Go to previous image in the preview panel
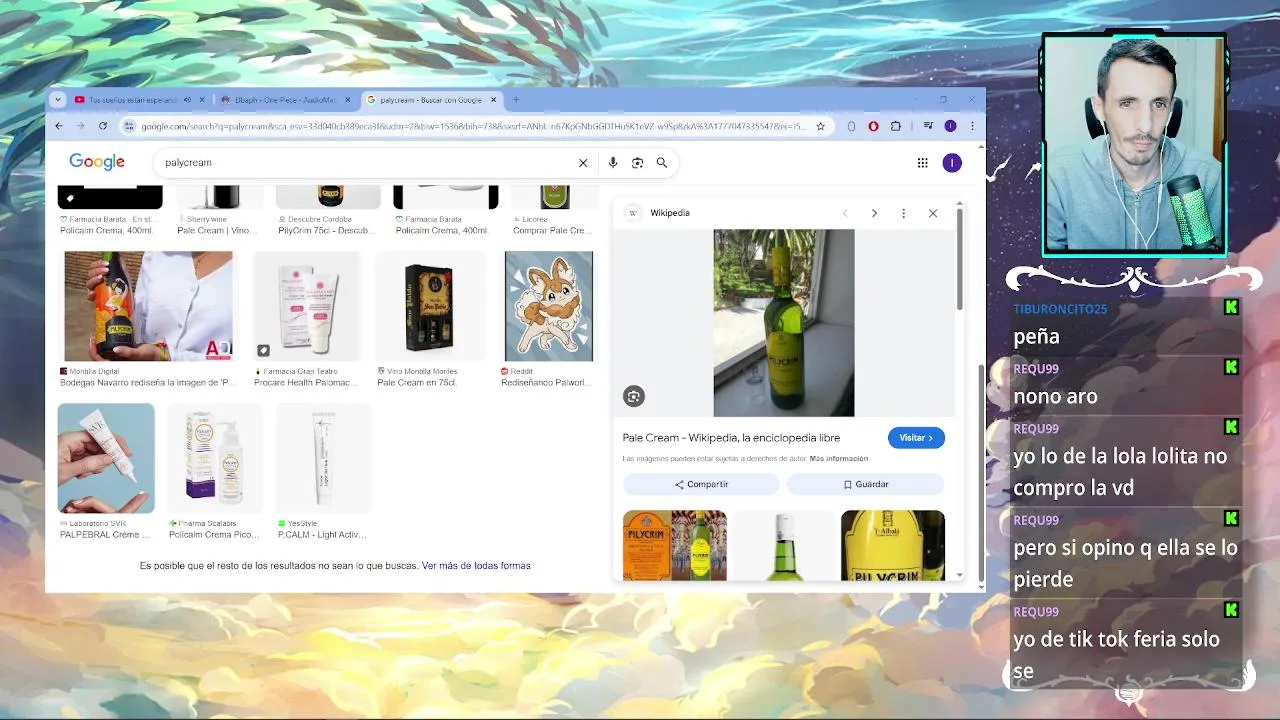The image size is (1280, 720). pyautogui.click(x=845, y=213)
